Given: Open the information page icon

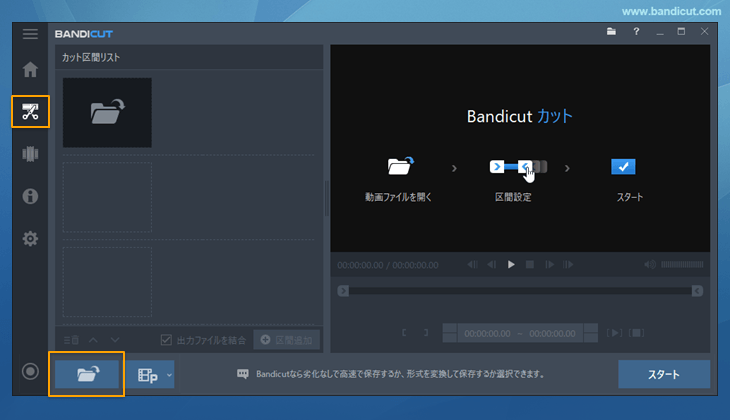Looking at the screenshot, I should pos(30,196).
